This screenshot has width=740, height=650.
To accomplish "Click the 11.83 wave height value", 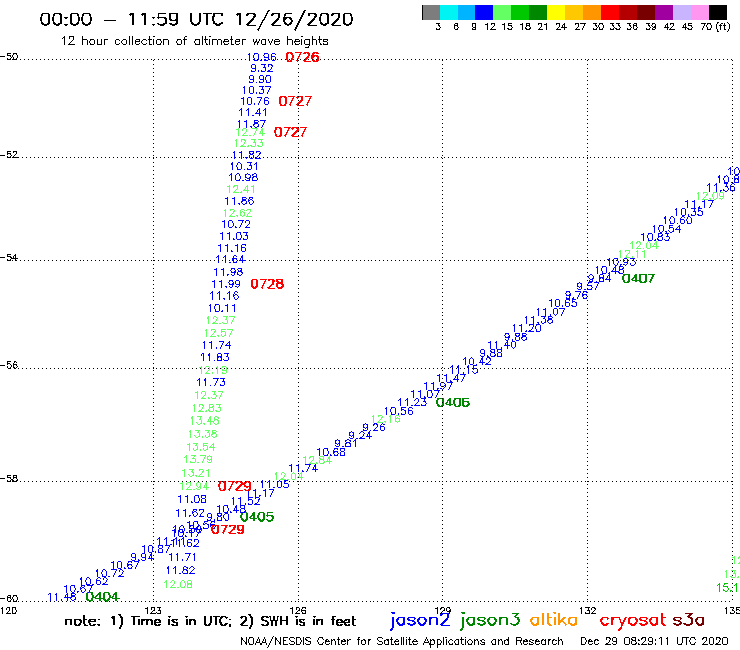I will point(215,357).
